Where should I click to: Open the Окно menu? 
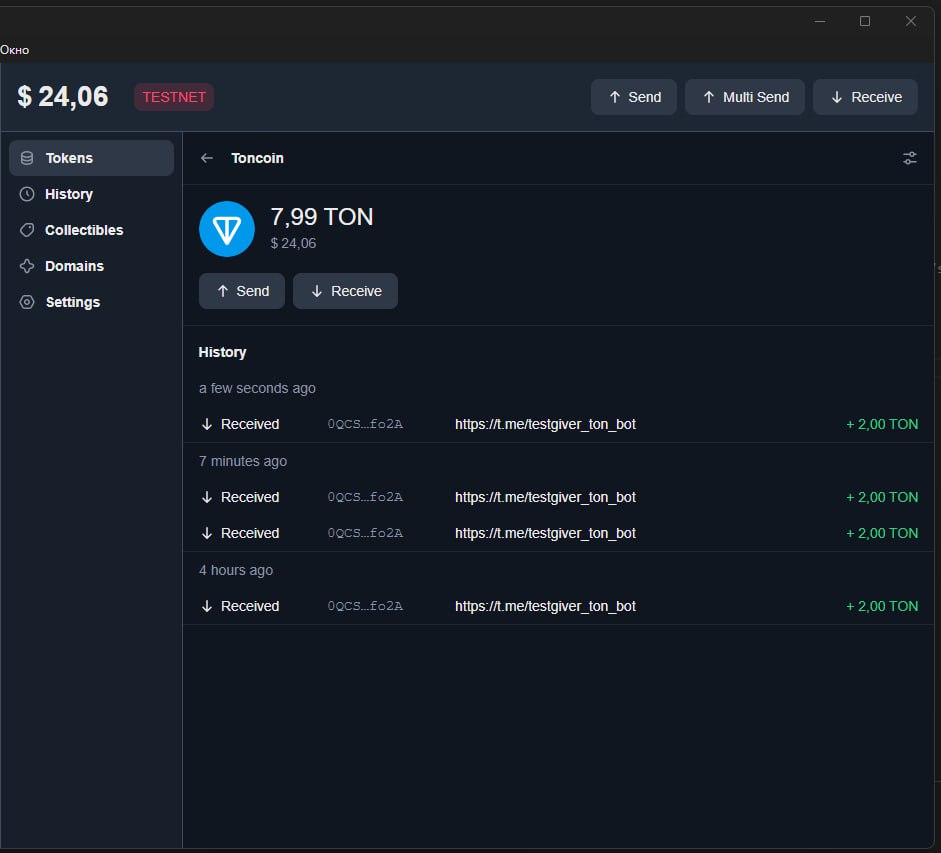[x=14, y=50]
